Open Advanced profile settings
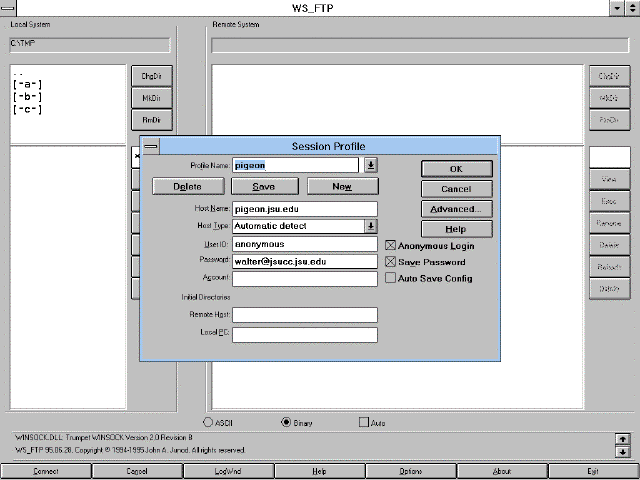 (x=456, y=209)
